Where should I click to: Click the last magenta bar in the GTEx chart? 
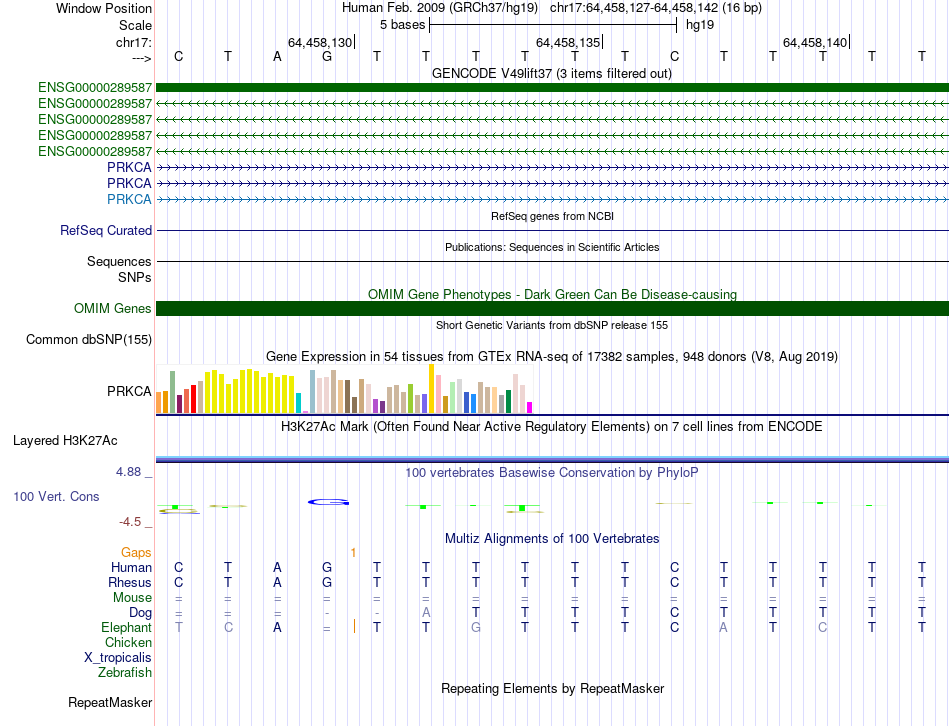click(x=530, y=408)
